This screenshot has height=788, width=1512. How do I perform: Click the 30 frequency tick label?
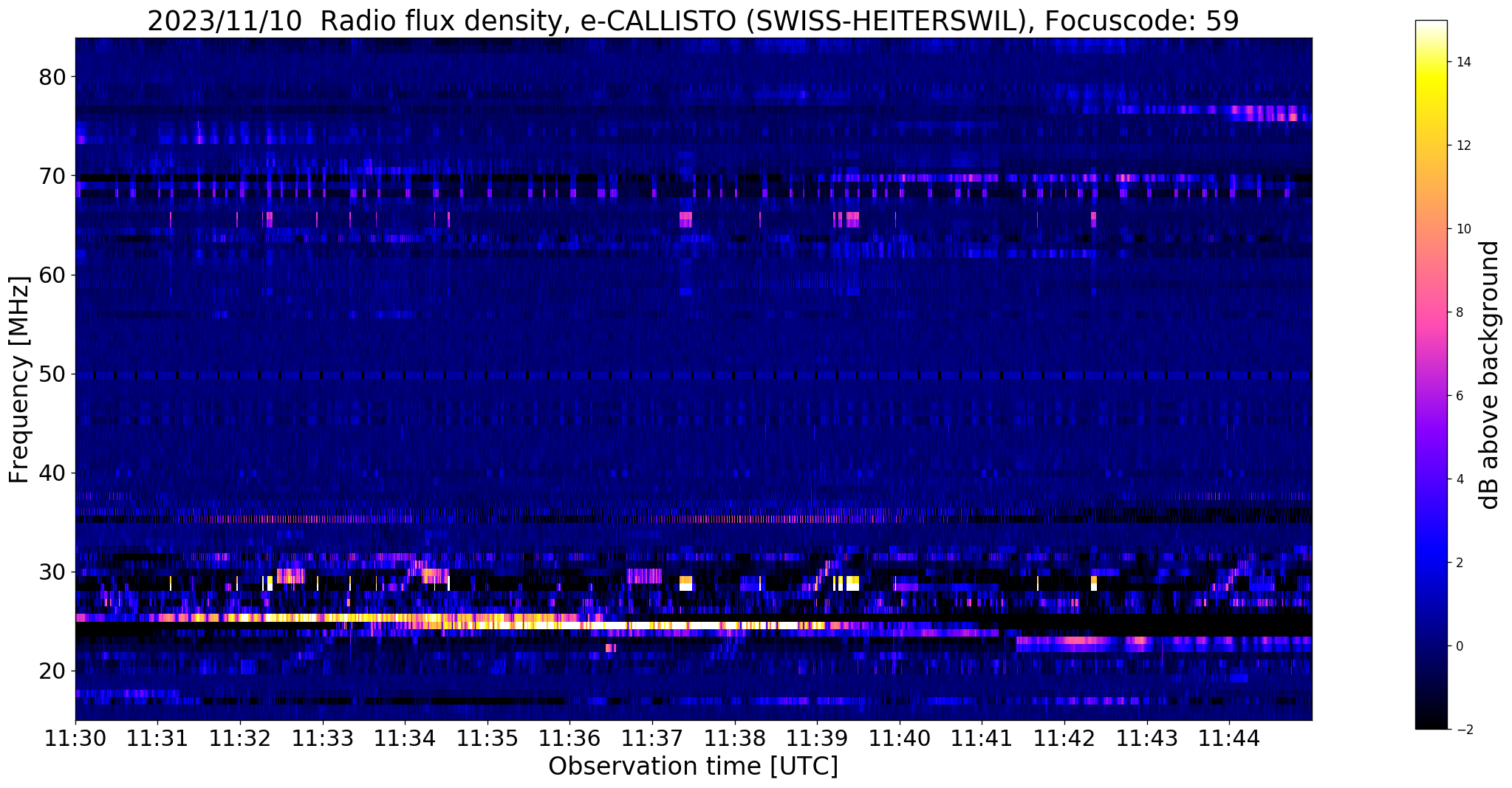(x=52, y=572)
